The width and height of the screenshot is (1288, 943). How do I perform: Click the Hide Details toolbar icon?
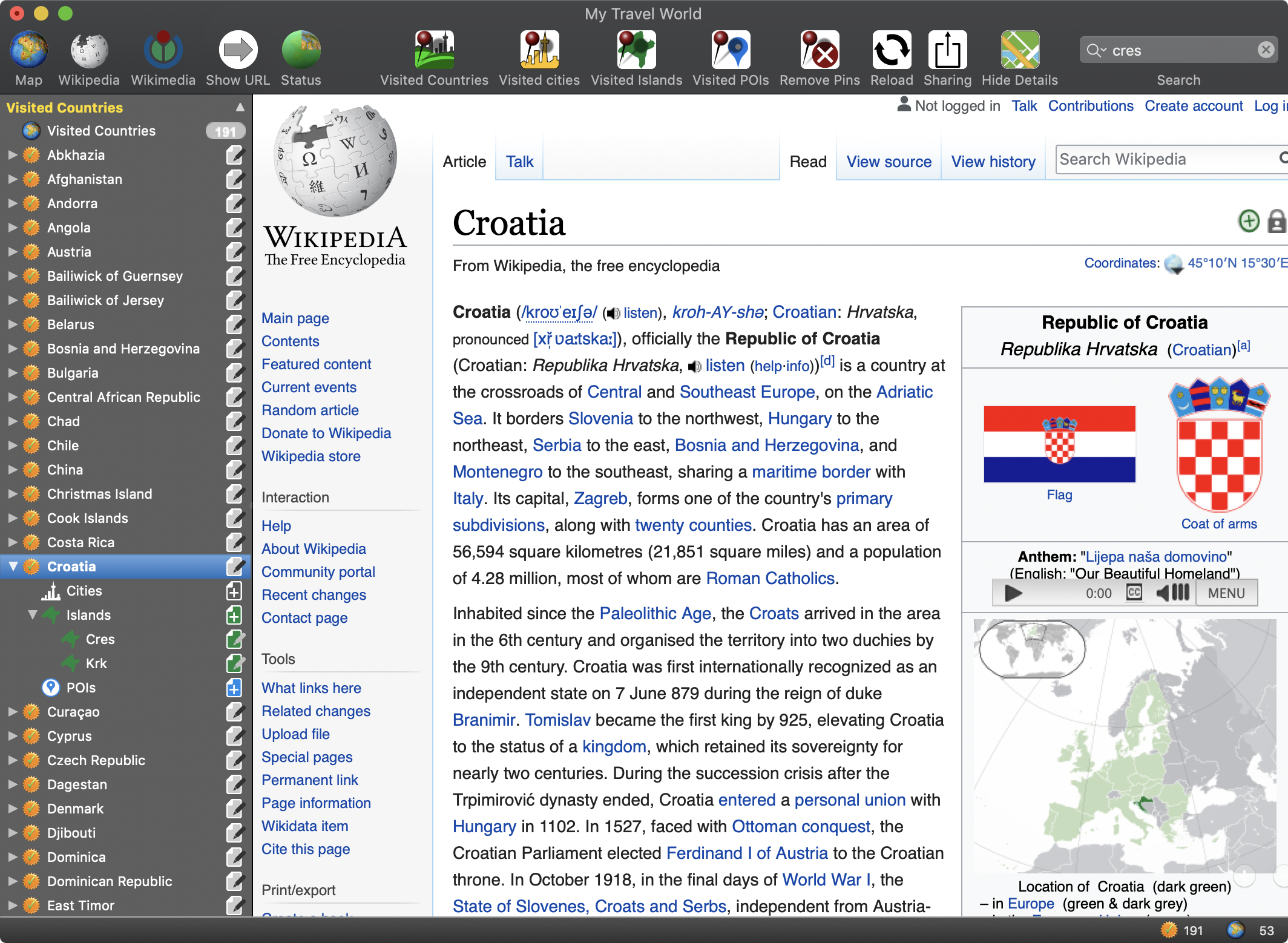click(x=1020, y=50)
